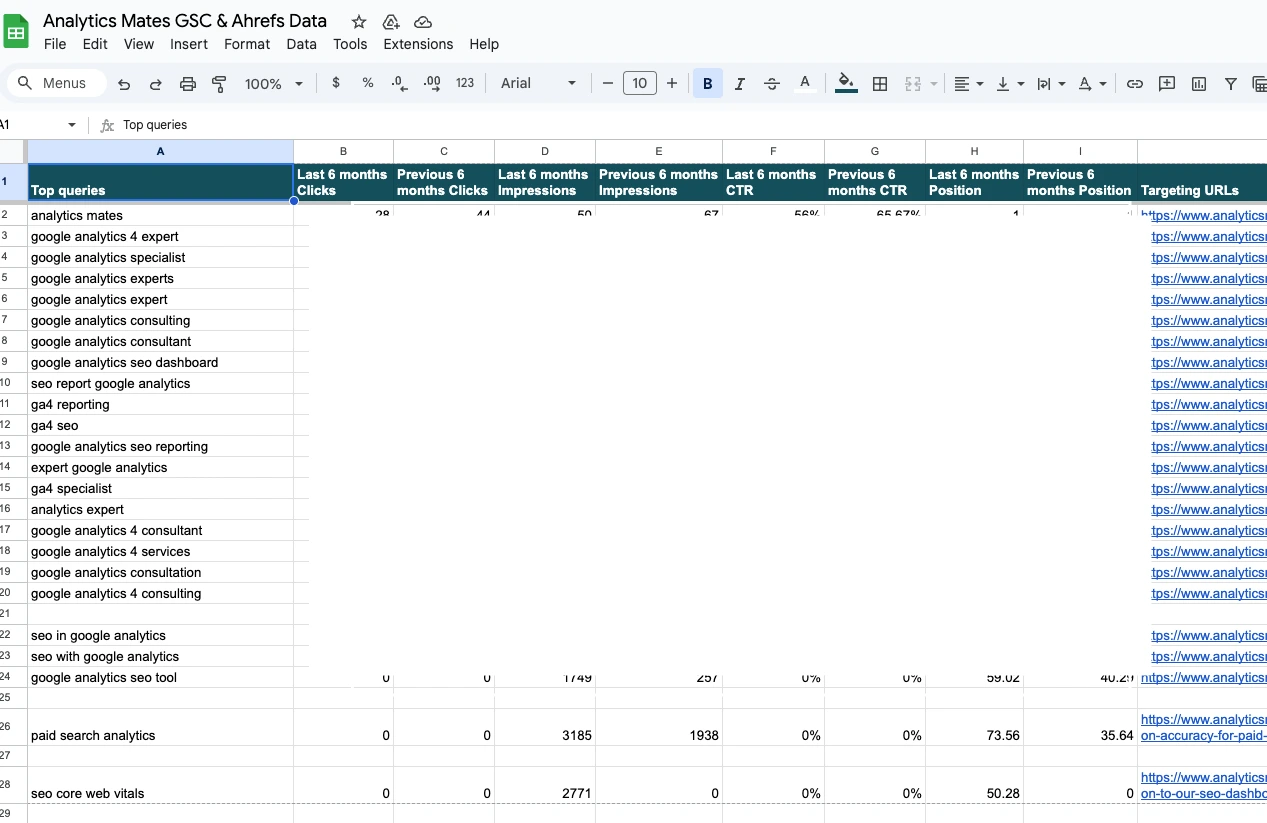Screen dimensions: 1267x823
Task: Format as currency with dollar icon
Action: point(336,83)
